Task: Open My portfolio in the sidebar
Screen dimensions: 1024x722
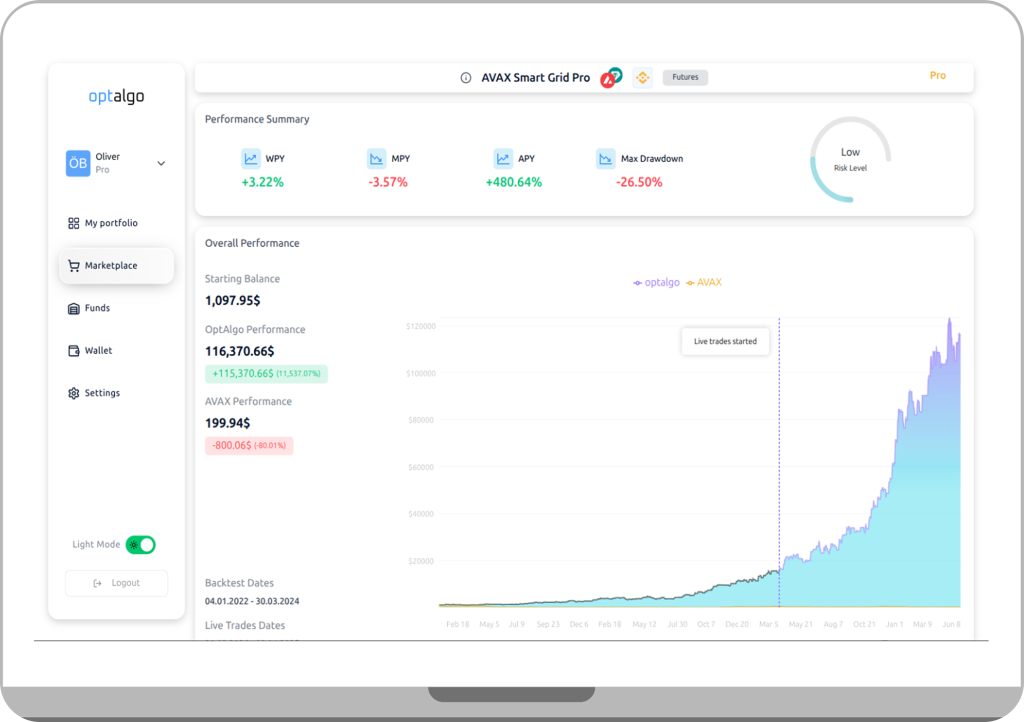Action: [110, 224]
